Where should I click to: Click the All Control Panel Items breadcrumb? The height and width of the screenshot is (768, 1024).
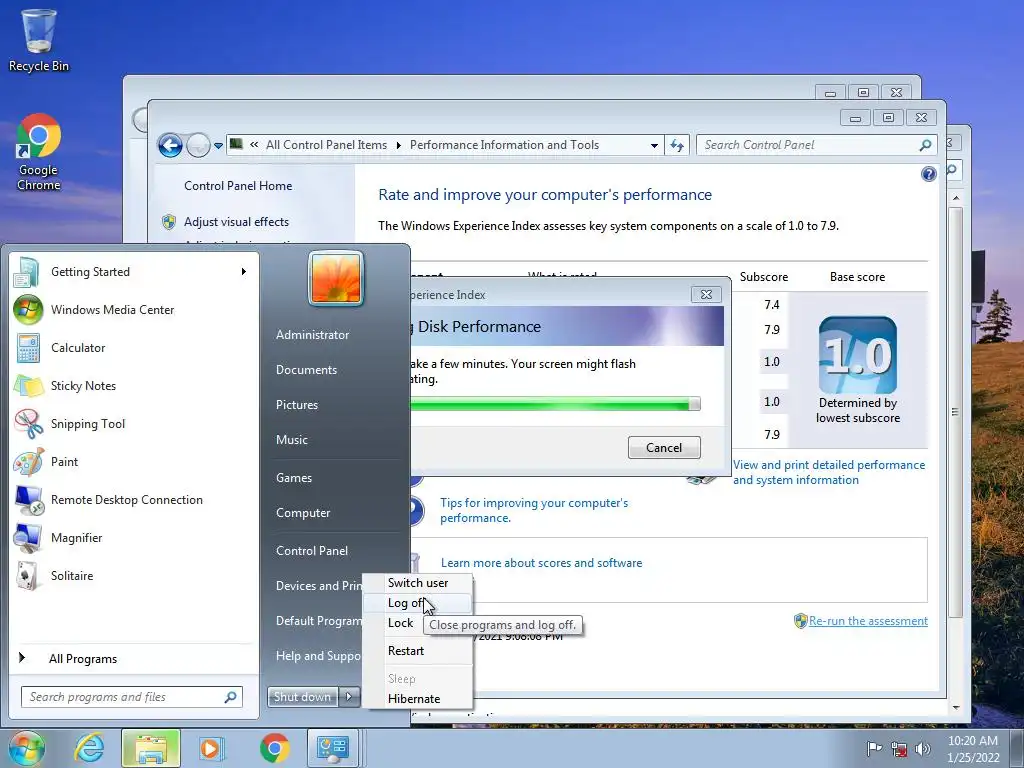(326, 145)
